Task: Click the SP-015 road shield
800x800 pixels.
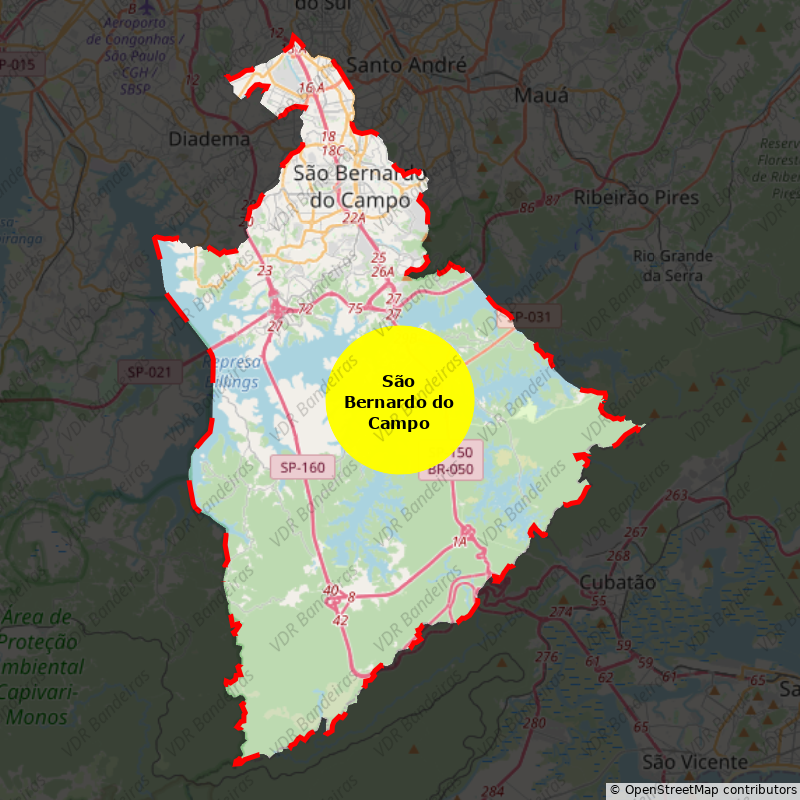Action: [x=17, y=65]
